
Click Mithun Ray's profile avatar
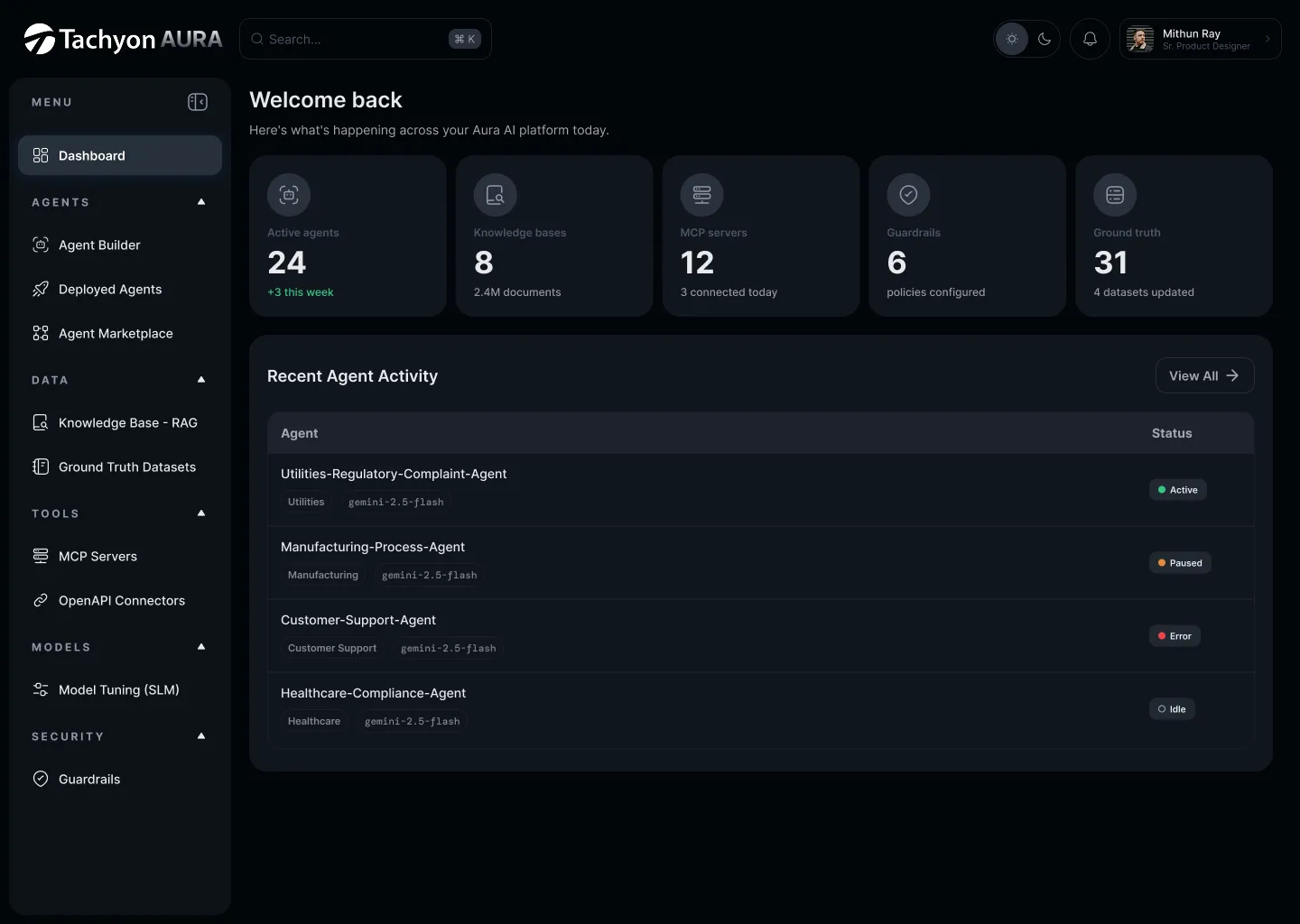coord(1140,39)
